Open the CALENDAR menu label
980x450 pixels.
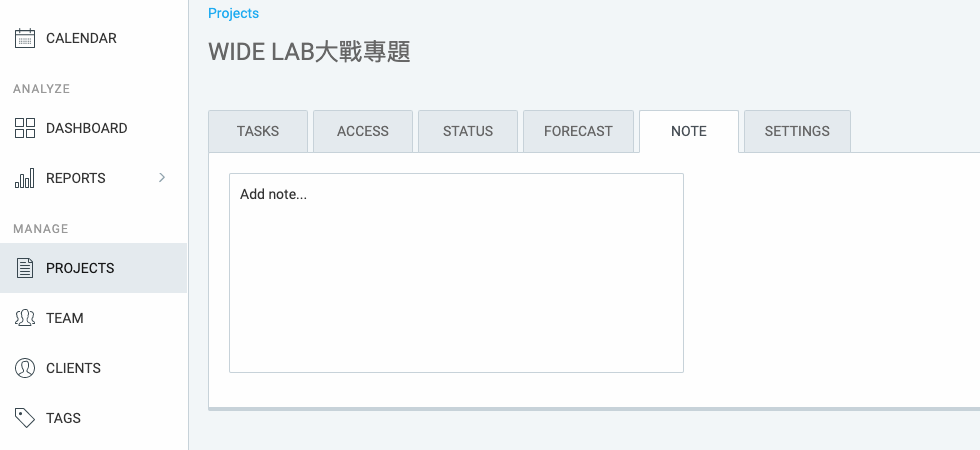(81, 38)
